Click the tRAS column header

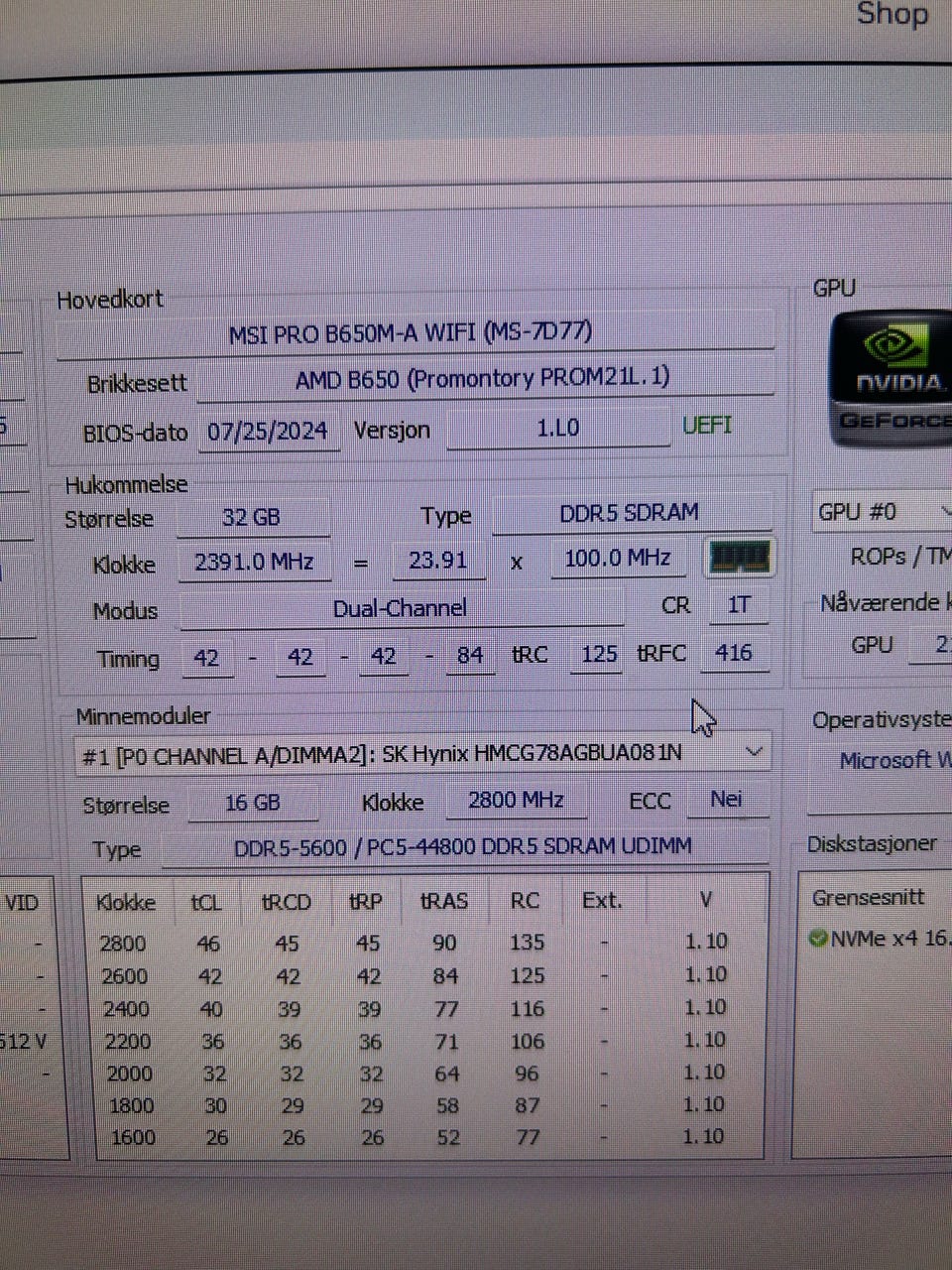point(444,901)
